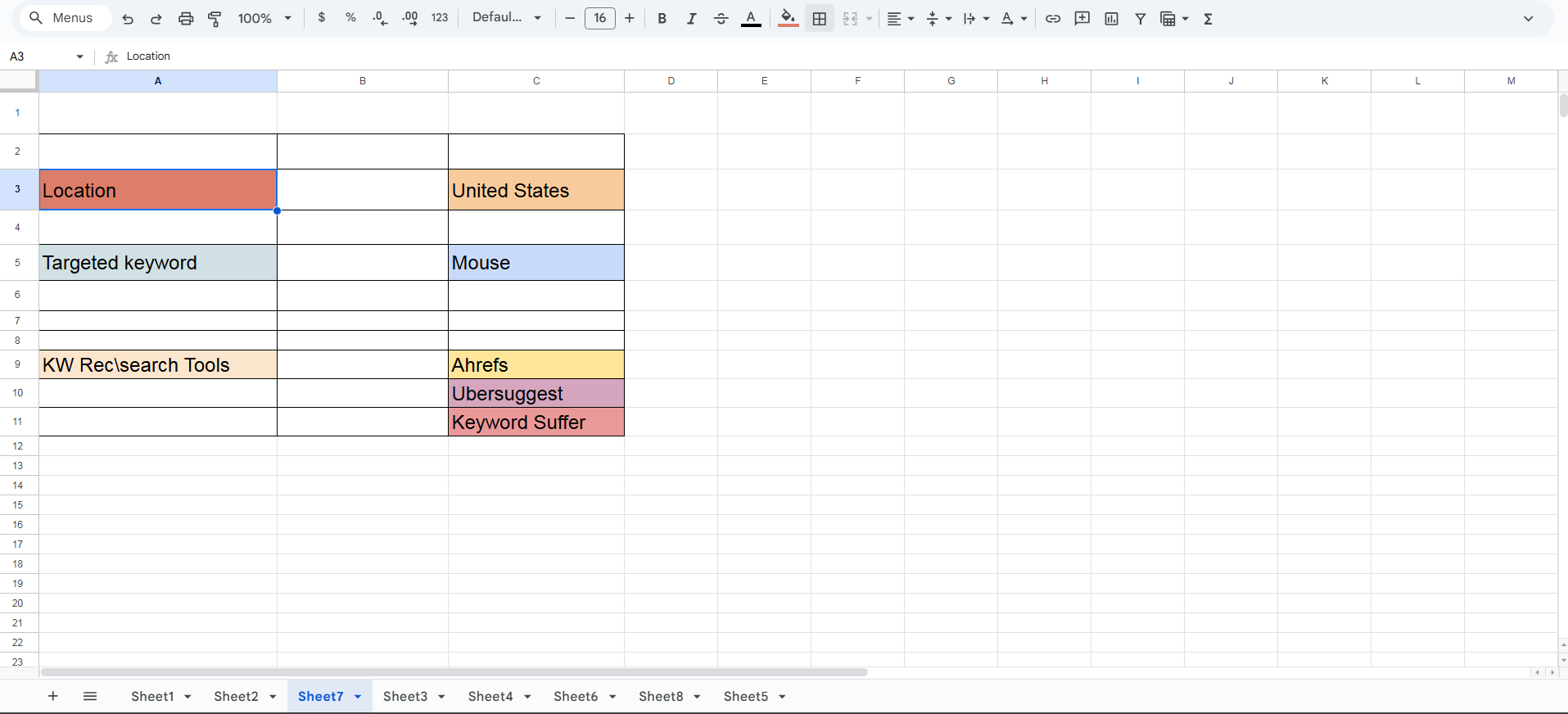Expand the Default font dropdown
The width and height of the screenshot is (1568, 714).
[x=507, y=18]
